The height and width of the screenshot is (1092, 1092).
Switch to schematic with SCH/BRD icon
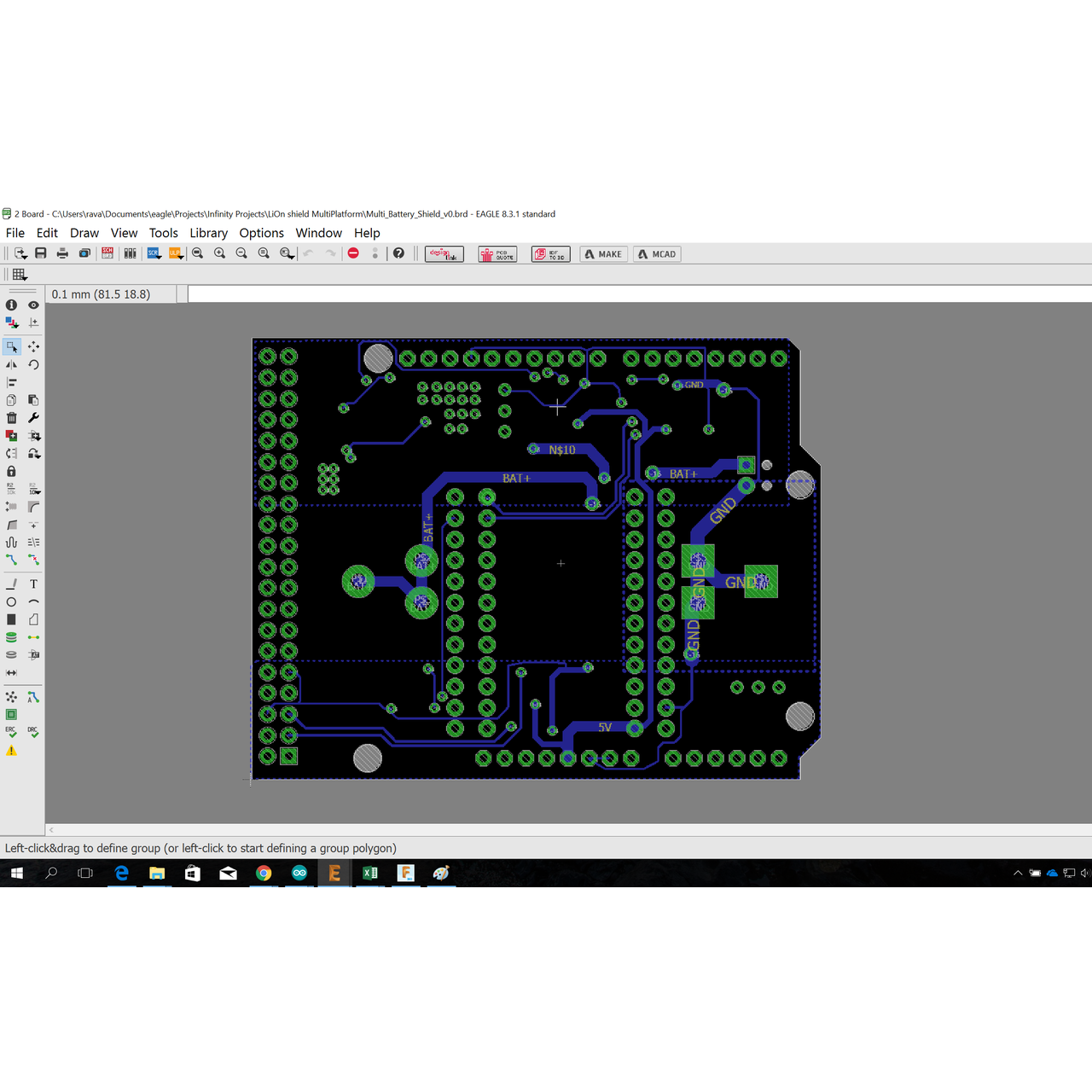click(107, 253)
